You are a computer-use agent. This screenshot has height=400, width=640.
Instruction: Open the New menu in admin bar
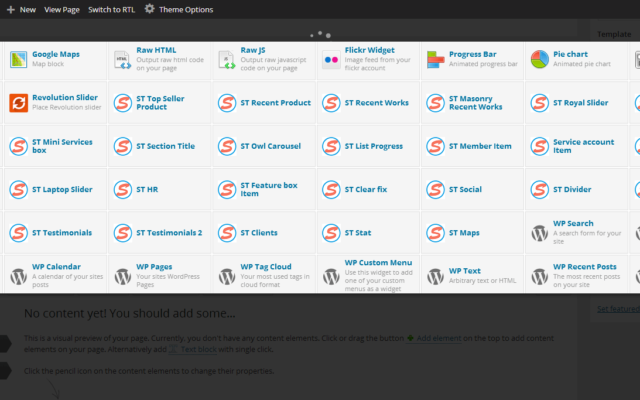pyautogui.click(x=22, y=9)
